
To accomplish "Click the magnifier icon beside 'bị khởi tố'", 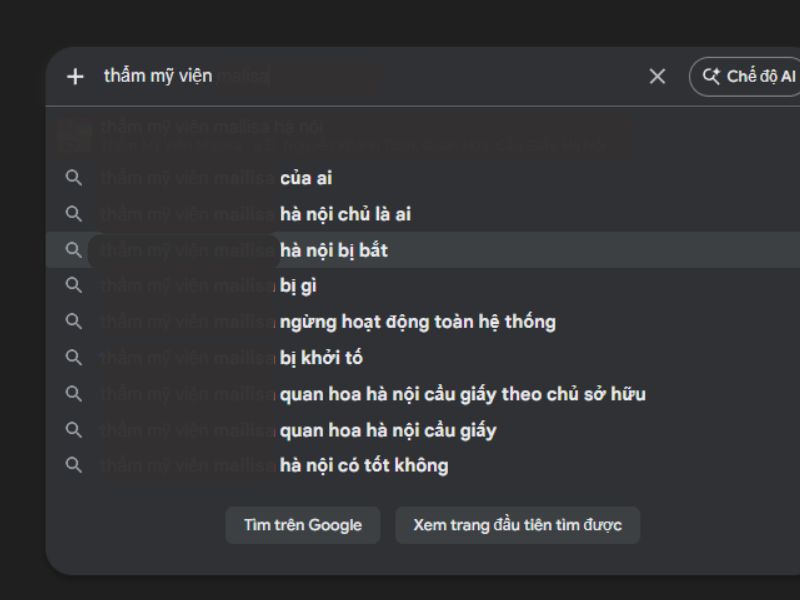I will [x=74, y=357].
